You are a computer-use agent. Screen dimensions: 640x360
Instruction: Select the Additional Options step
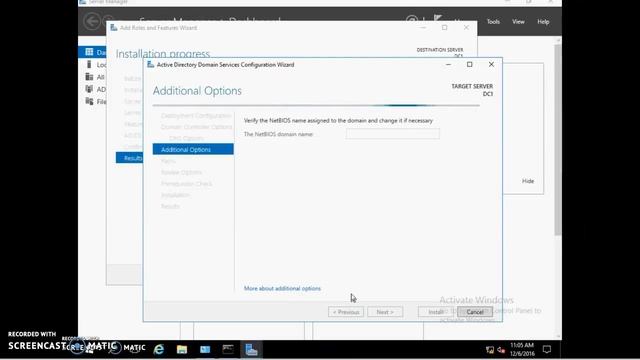coord(193,149)
